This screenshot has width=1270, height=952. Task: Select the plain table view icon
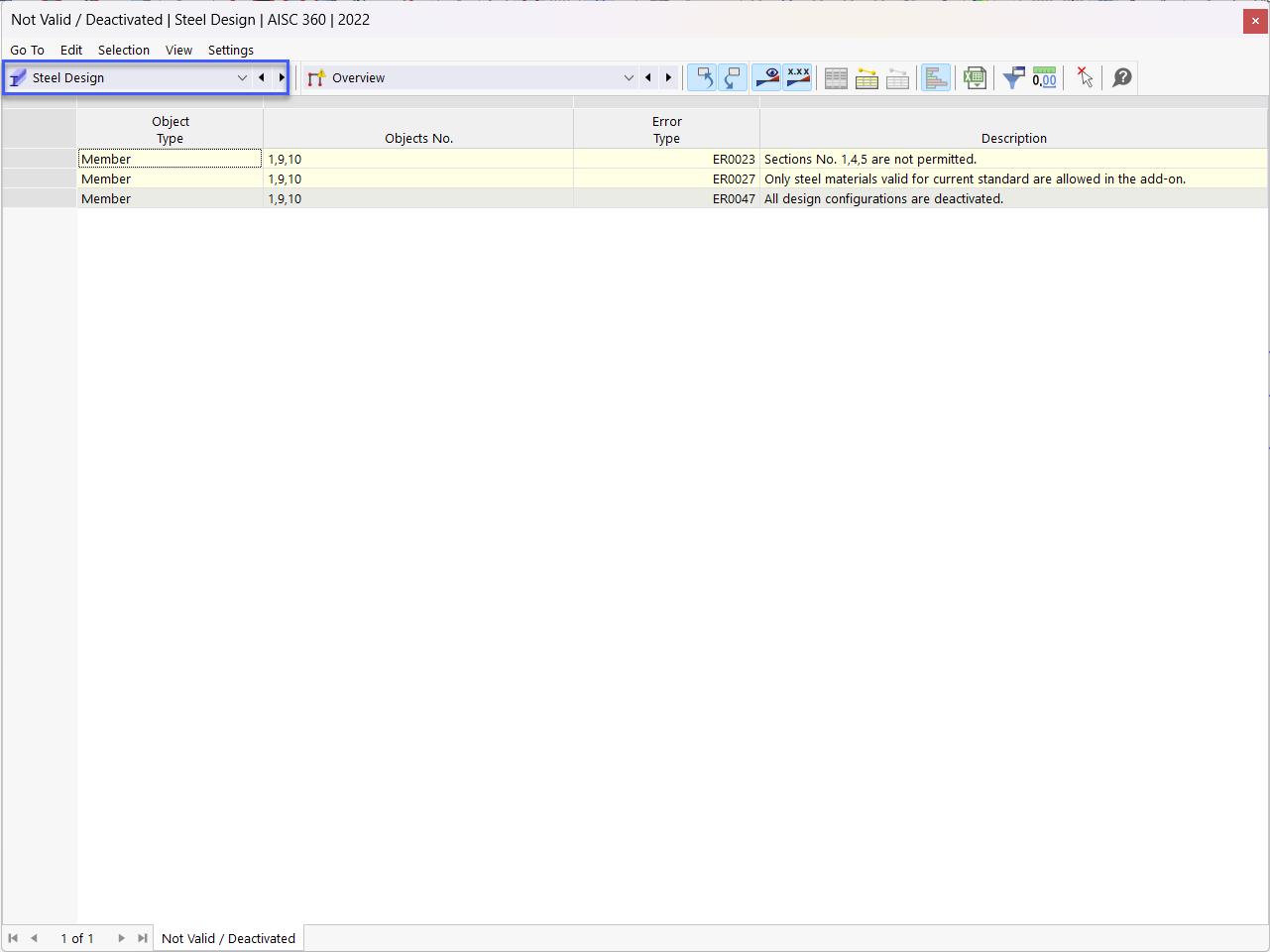836,76
